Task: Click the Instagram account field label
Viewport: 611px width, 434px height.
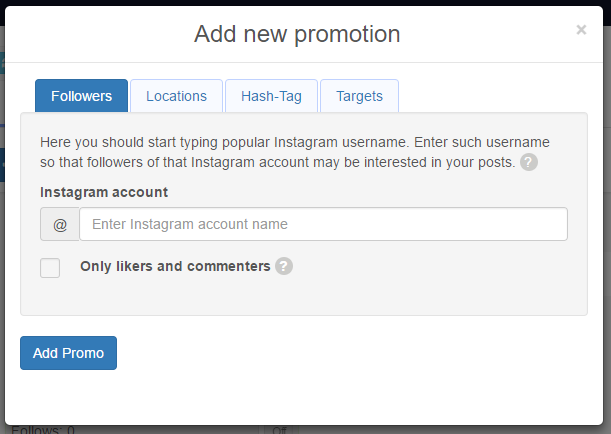Action: 104,192
